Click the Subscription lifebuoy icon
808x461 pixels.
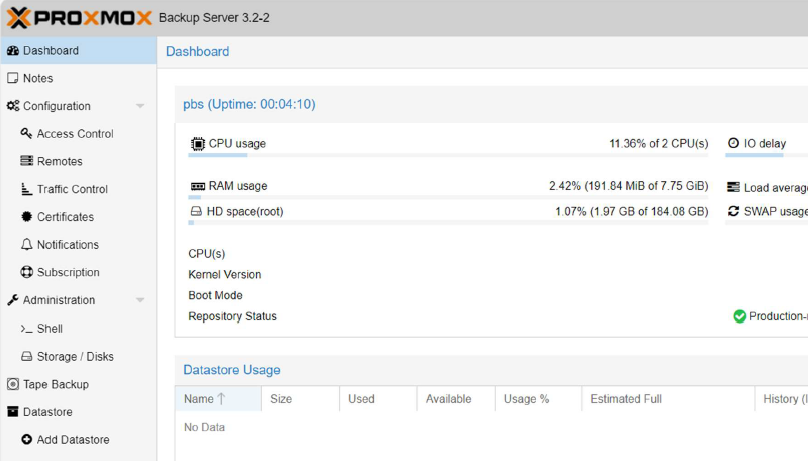coord(26,272)
